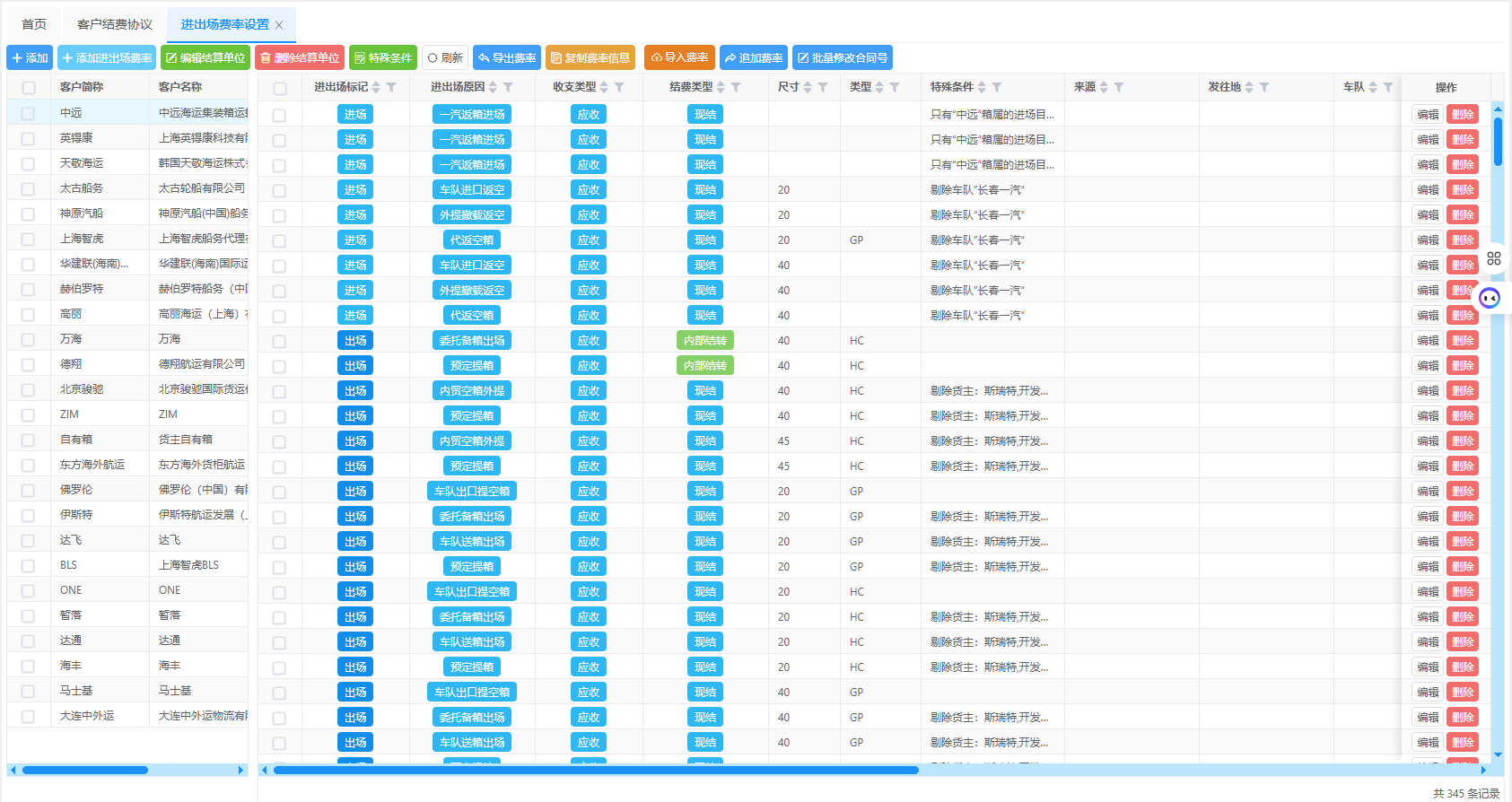1512x802 pixels.
Task: Select all customers via header checkbox
Action: click(x=29, y=88)
